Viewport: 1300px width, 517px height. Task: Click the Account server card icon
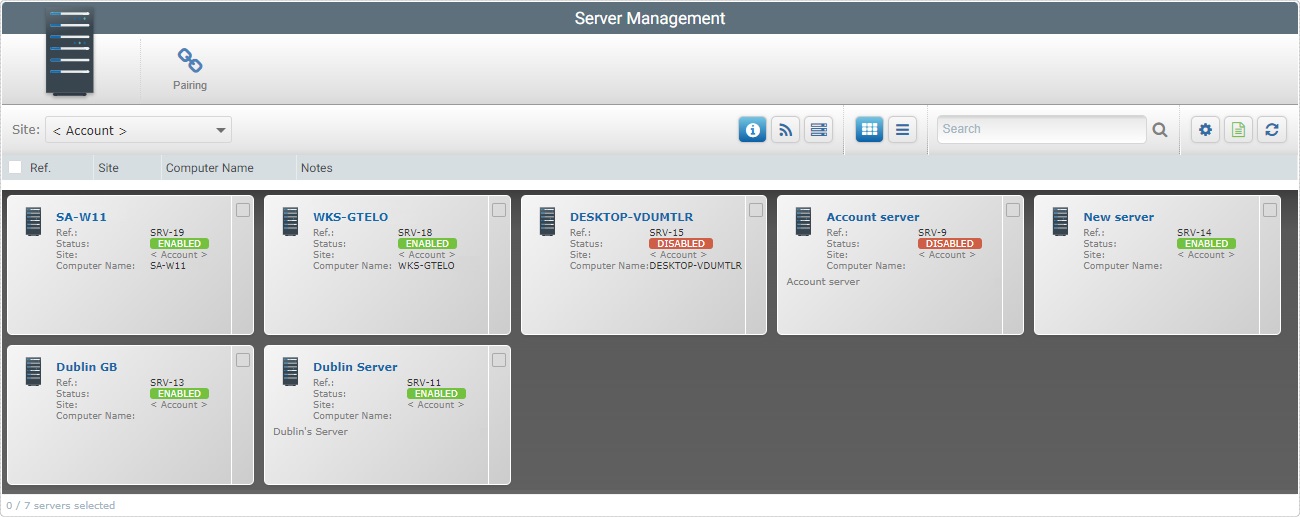(x=804, y=221)
